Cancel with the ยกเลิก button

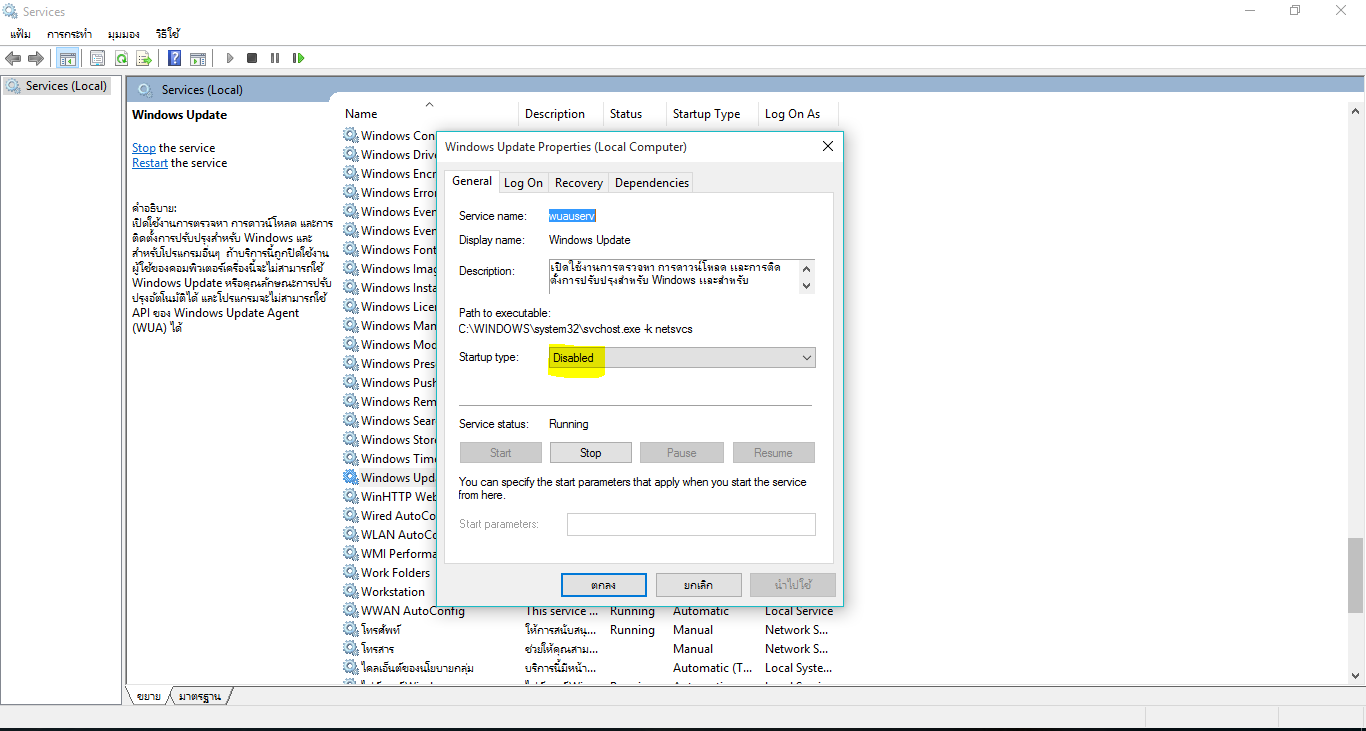698,585
